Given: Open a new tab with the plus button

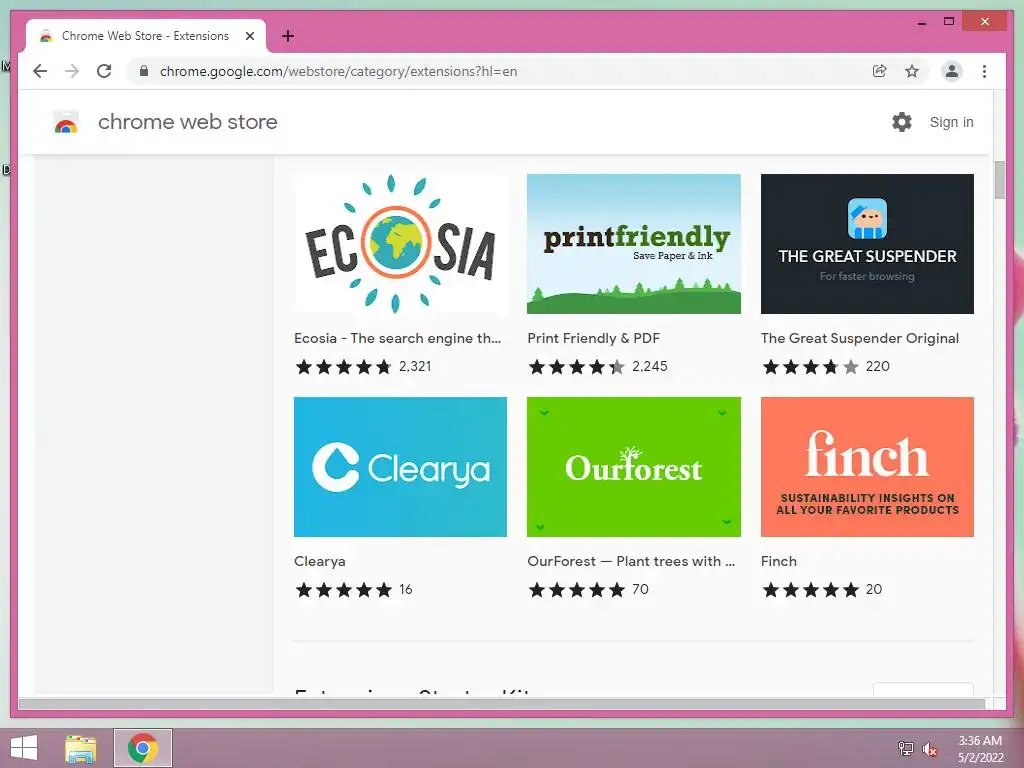Looking at the screenshot, I should click(x=287, y=36).
